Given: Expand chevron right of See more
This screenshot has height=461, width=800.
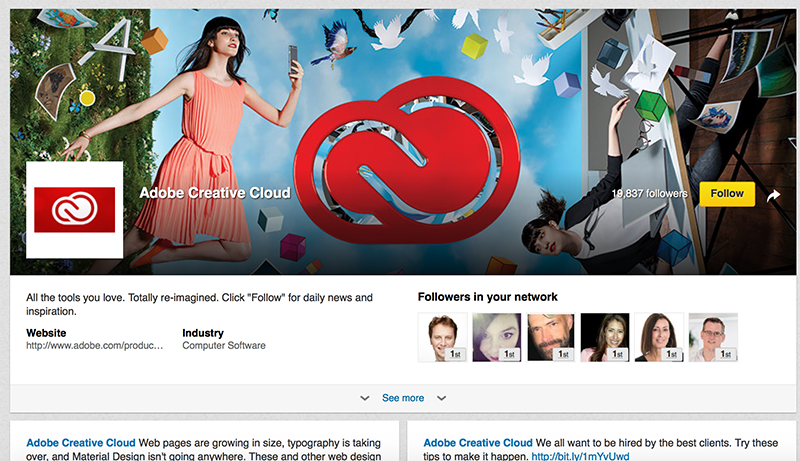Looking at the screenshot, I should click(x=442, y=398).
